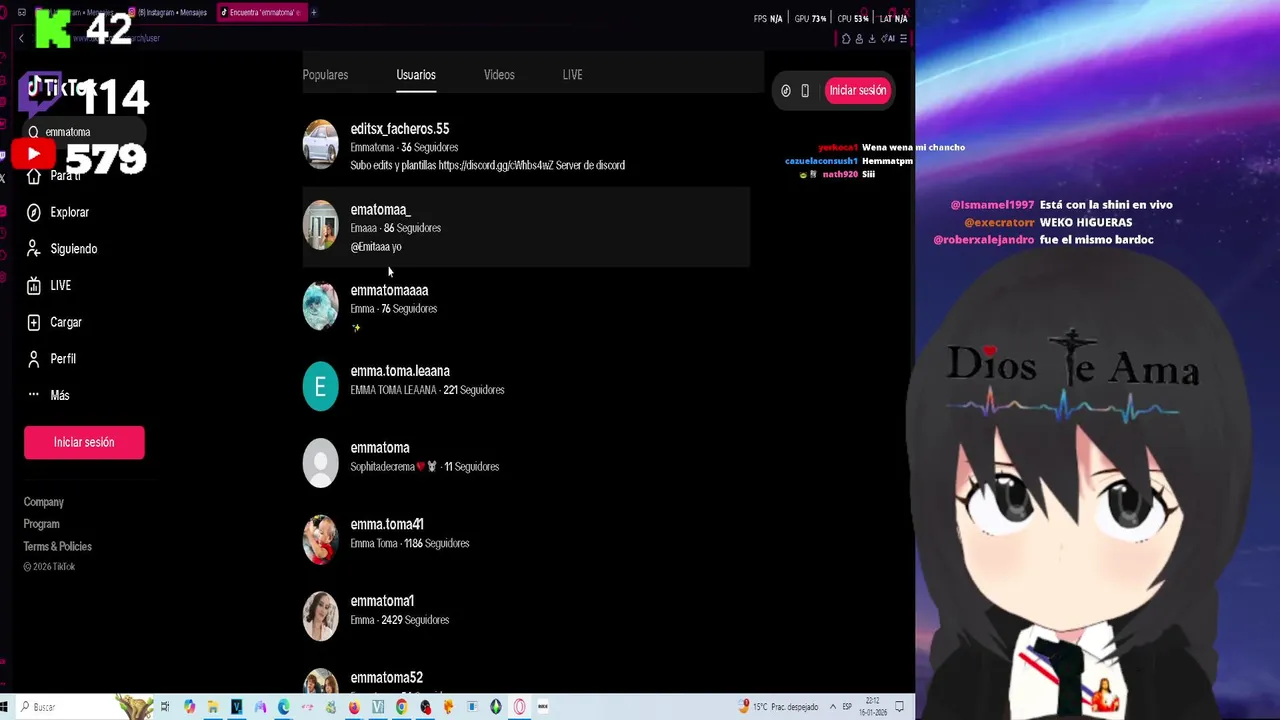Image resolution: width=1280 pixels, height=720 pixels.
Task: Click the emma.toma.leaana letter E avatar
Action: pyautogui.click(x=321, y=387)
